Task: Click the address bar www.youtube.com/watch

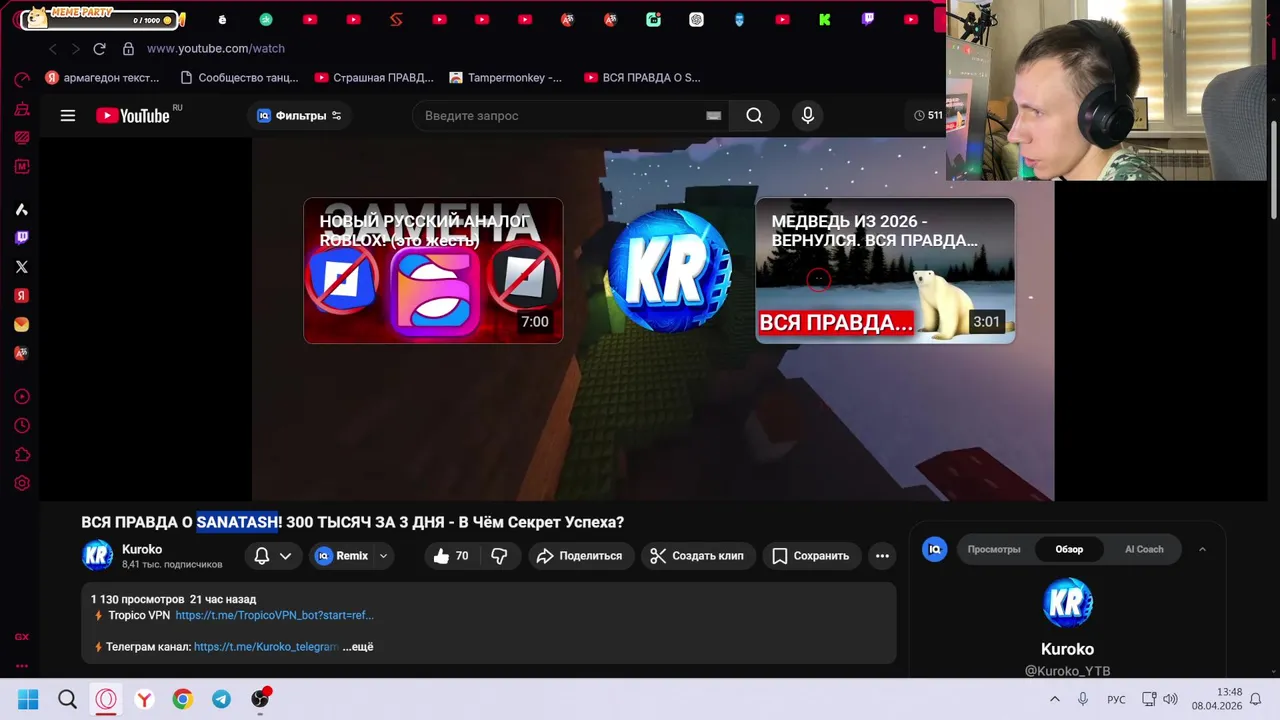Action: click(216, 48)
